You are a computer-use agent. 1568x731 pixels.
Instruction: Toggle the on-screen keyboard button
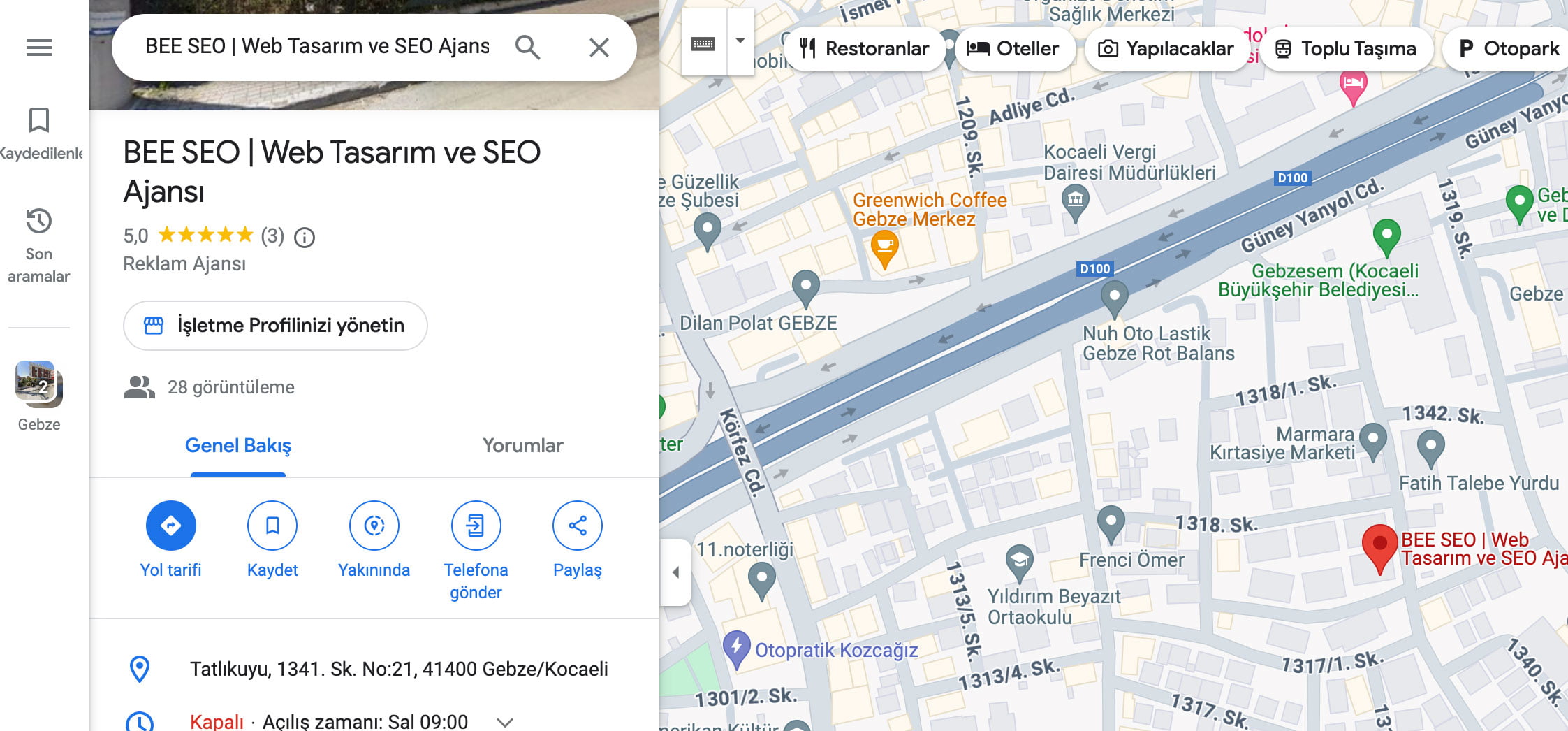(x=703, y=43)
